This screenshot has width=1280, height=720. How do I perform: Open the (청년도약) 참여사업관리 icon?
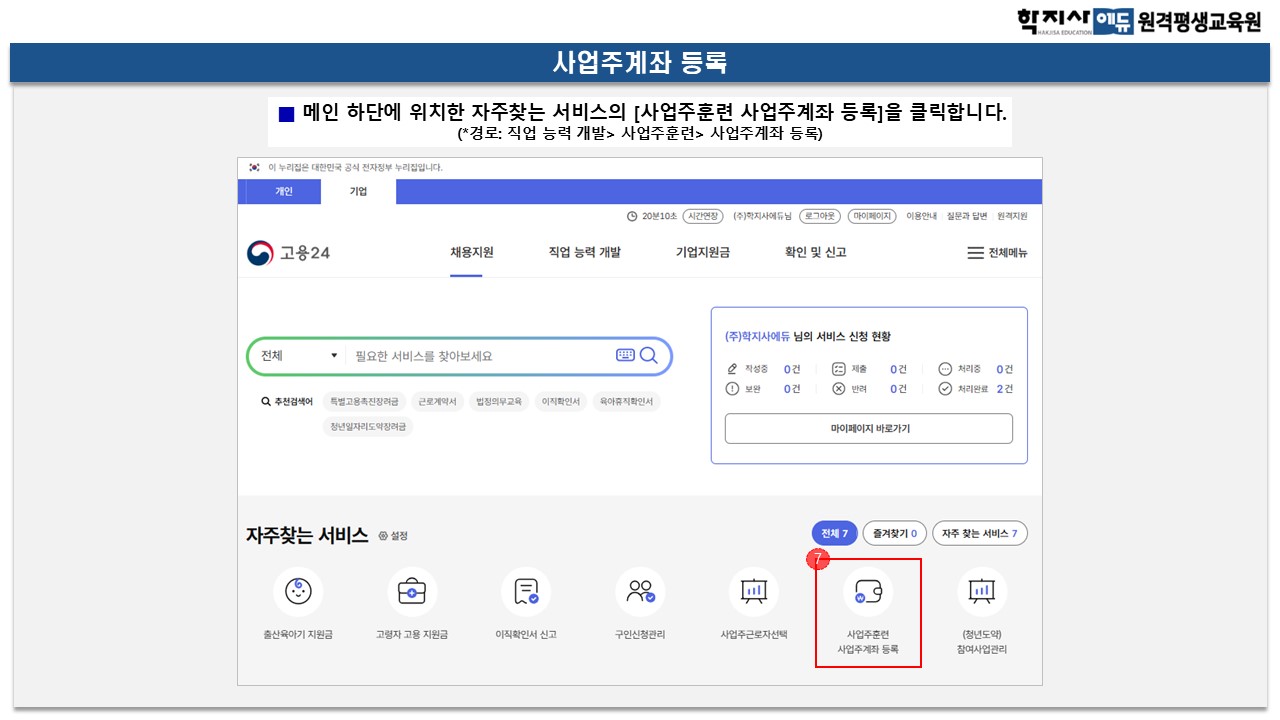click(981, 591)
